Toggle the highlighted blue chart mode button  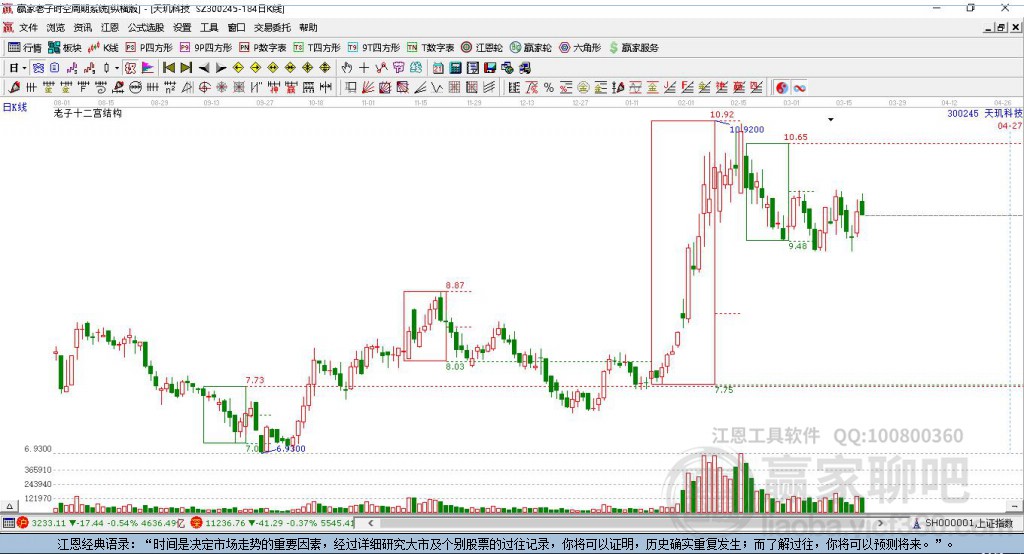38,67
